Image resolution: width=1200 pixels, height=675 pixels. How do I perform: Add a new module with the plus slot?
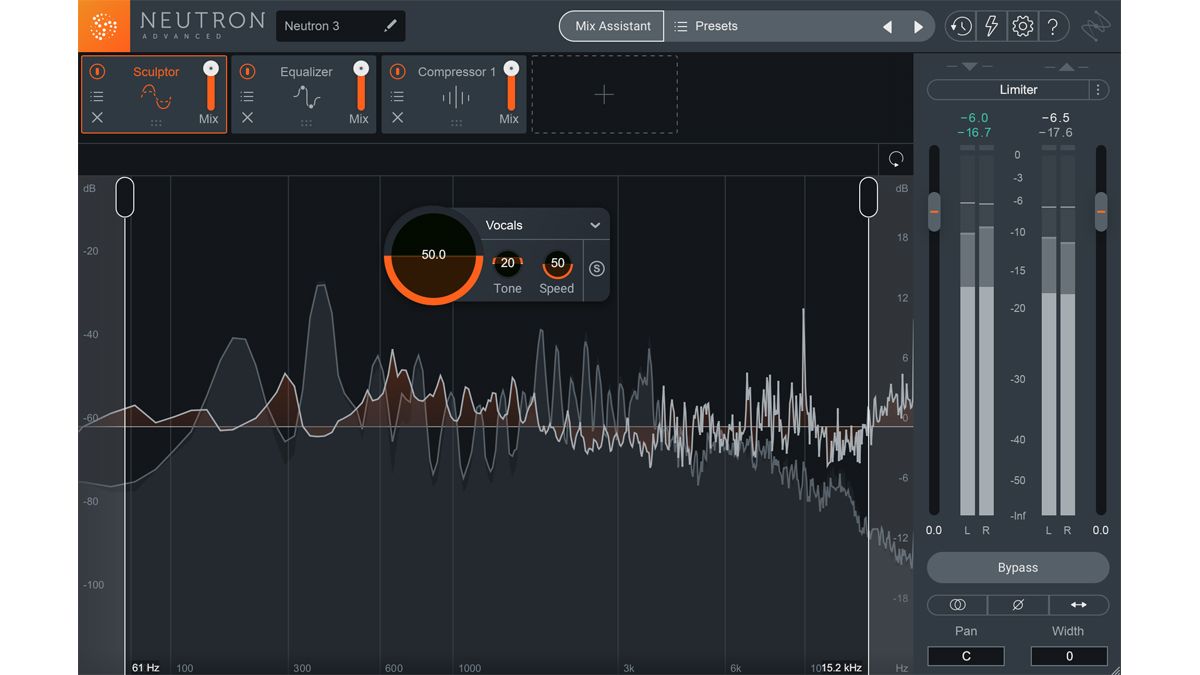(604, 94)
